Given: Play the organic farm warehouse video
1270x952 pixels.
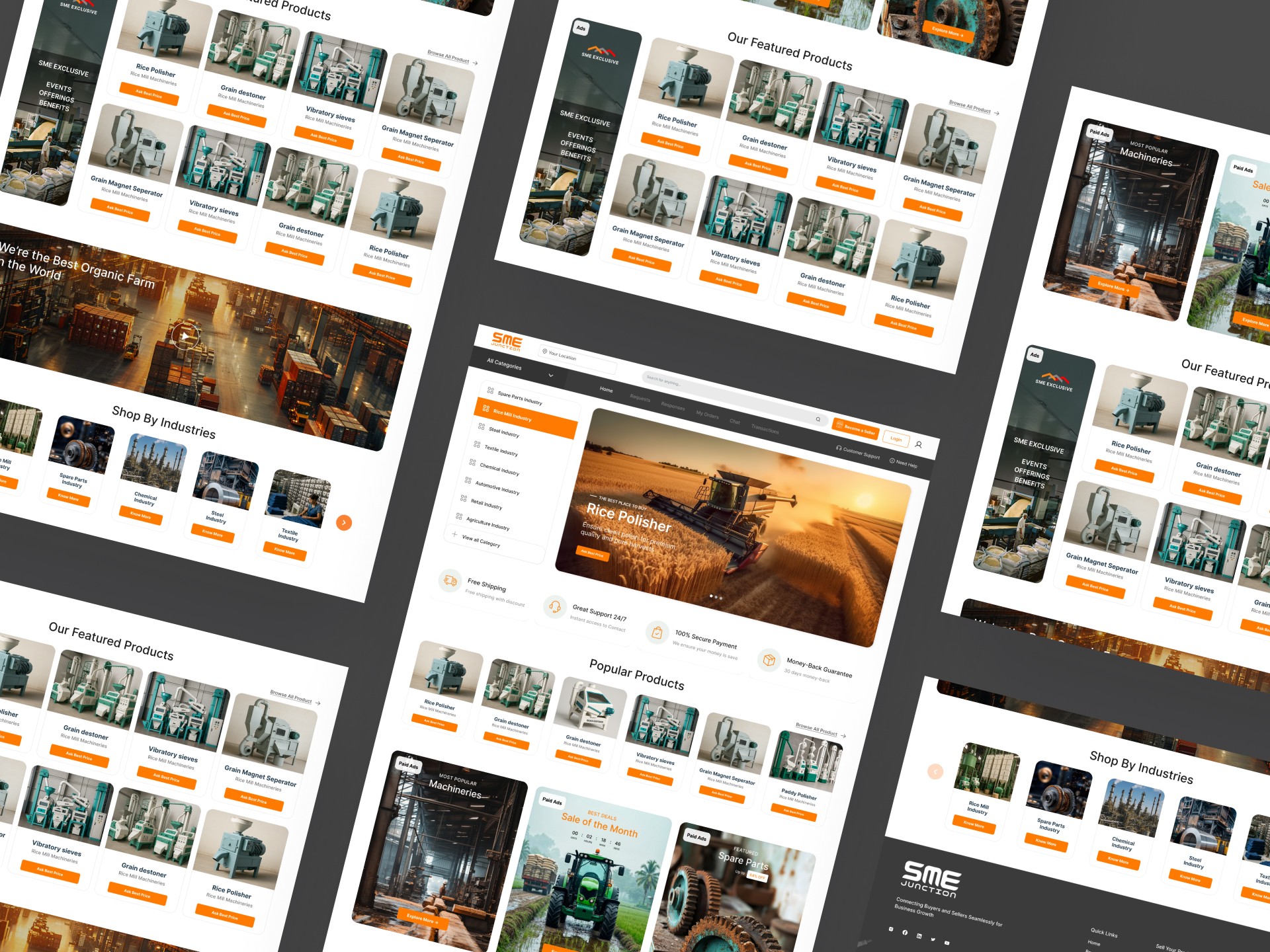Looking at the screenshot, I should point(185,336).
